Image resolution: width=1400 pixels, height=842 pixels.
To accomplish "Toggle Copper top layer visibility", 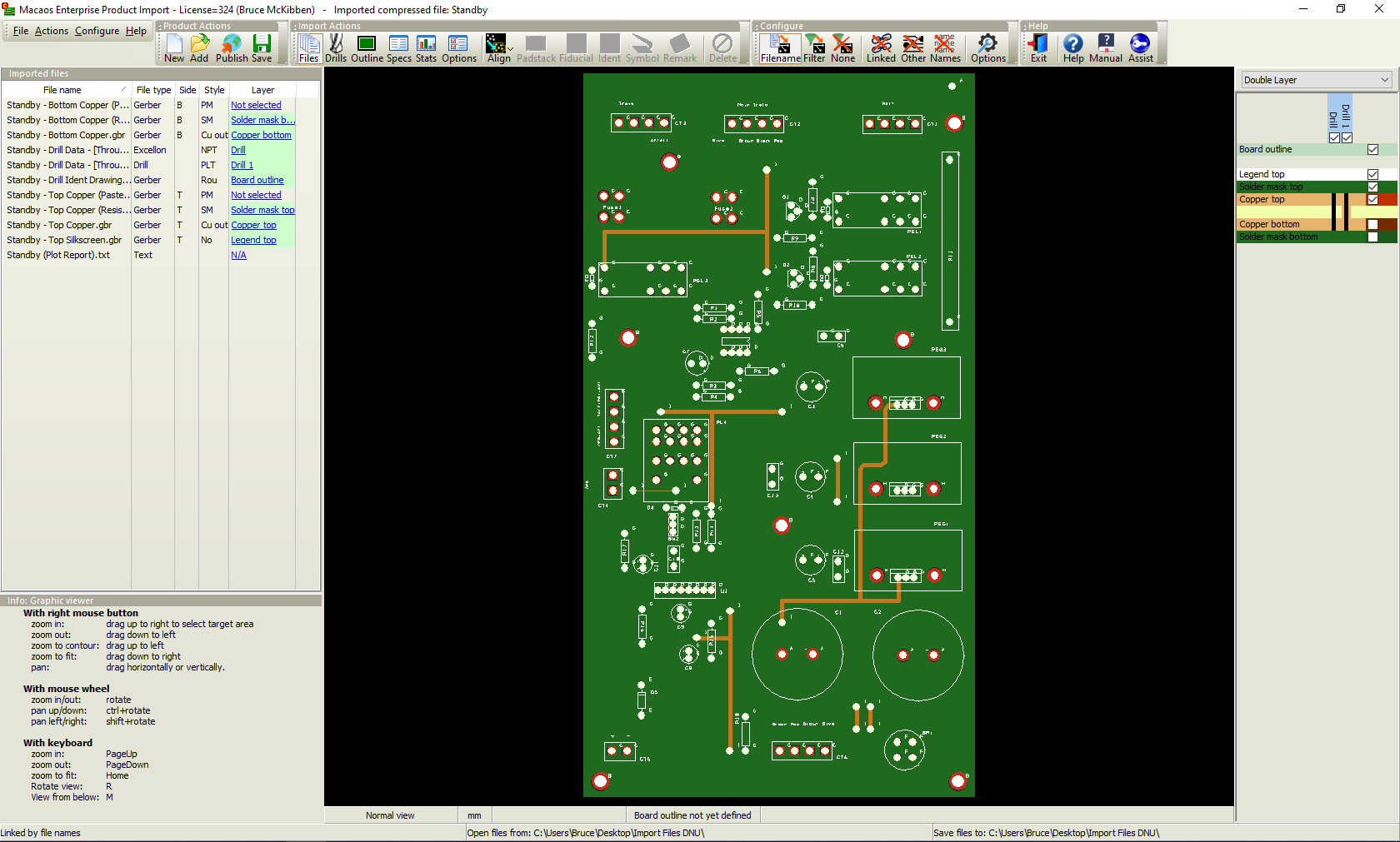I will click(x=1372, y=199).
